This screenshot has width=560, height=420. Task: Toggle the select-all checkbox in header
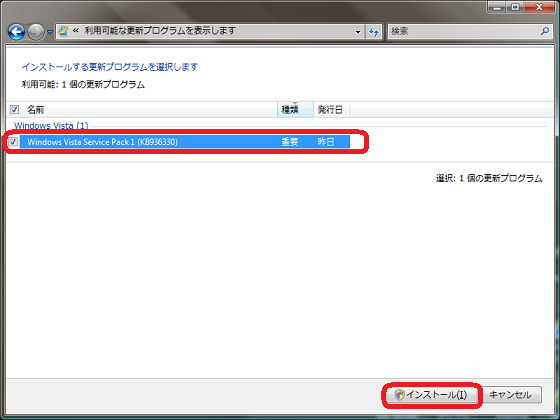tap(14, 109)
